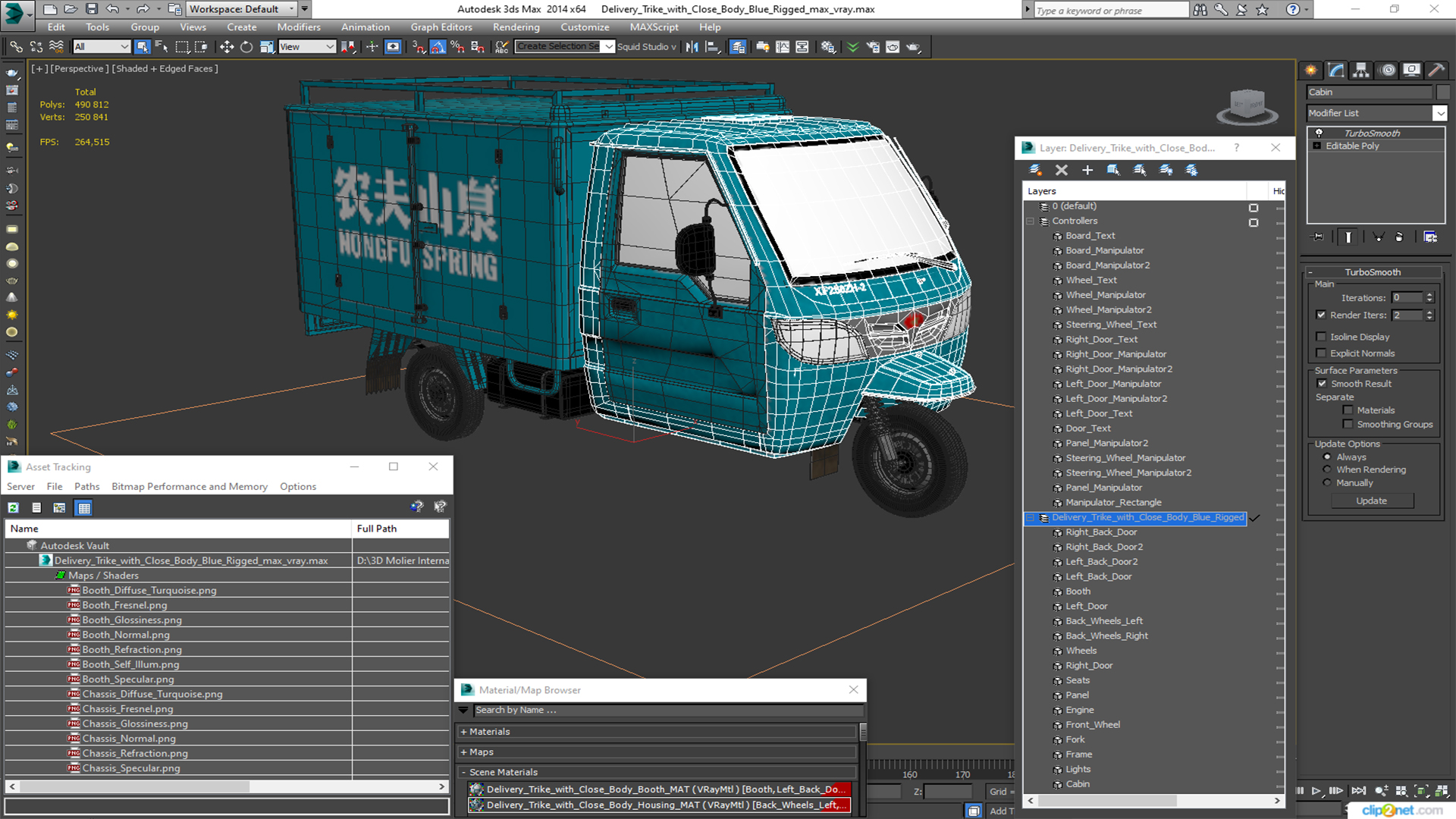Enable Separate by Smoothing Groups checkbox
Viewport: 1456px width, 819px height.
tap(1348, 425)
